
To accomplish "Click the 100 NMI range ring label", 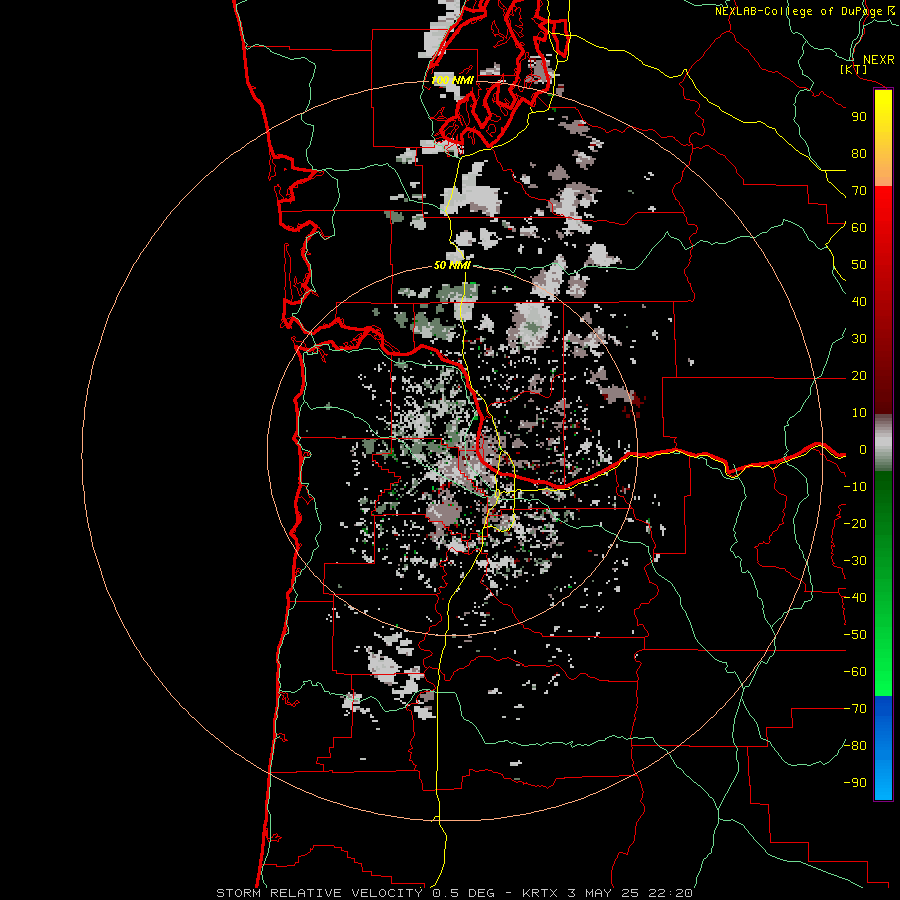I will click(452, 80).
